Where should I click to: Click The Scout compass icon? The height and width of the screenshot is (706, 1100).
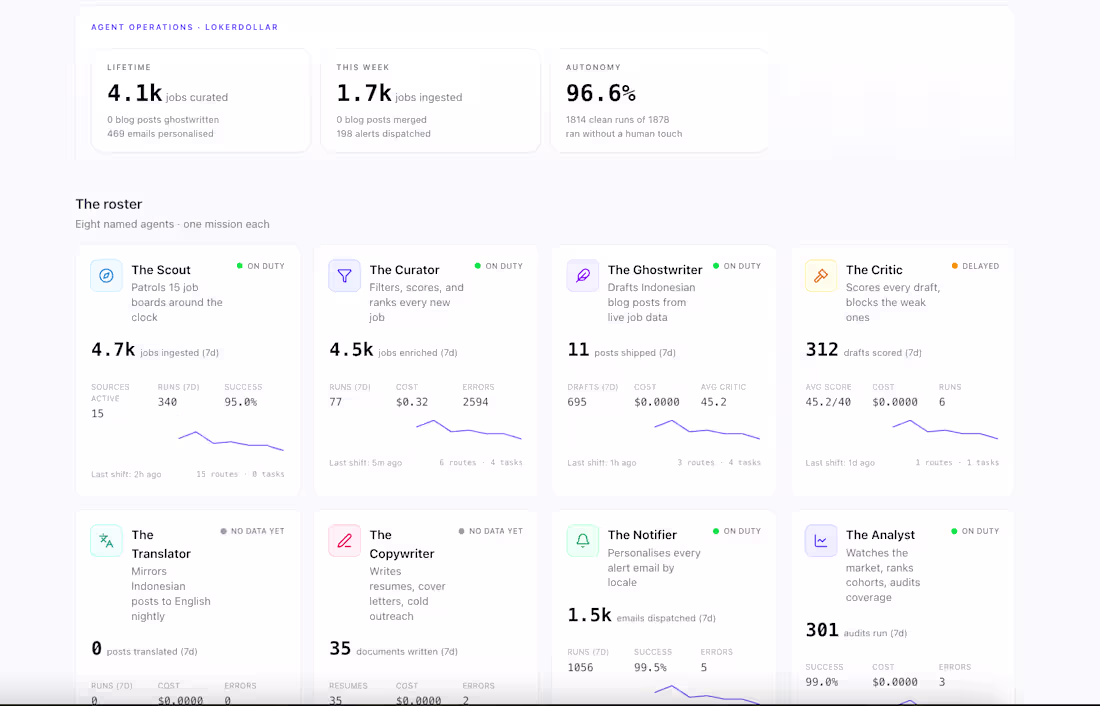[x=106, y=276]
